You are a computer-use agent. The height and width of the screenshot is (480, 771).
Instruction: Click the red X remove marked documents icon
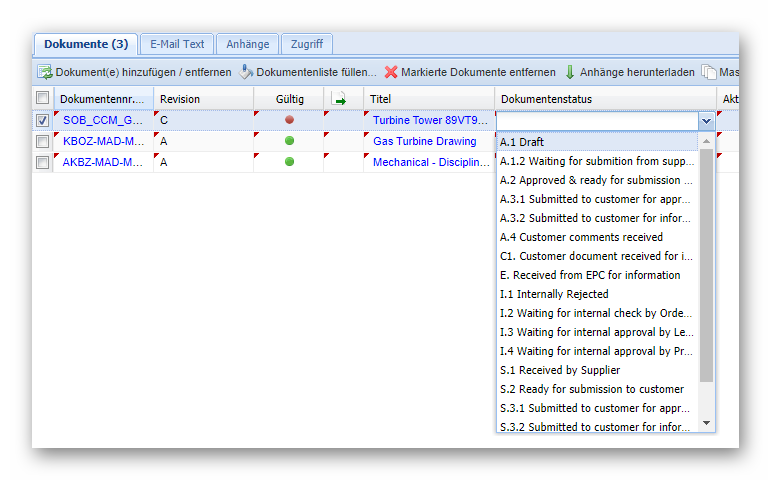(x=391, y=72)
